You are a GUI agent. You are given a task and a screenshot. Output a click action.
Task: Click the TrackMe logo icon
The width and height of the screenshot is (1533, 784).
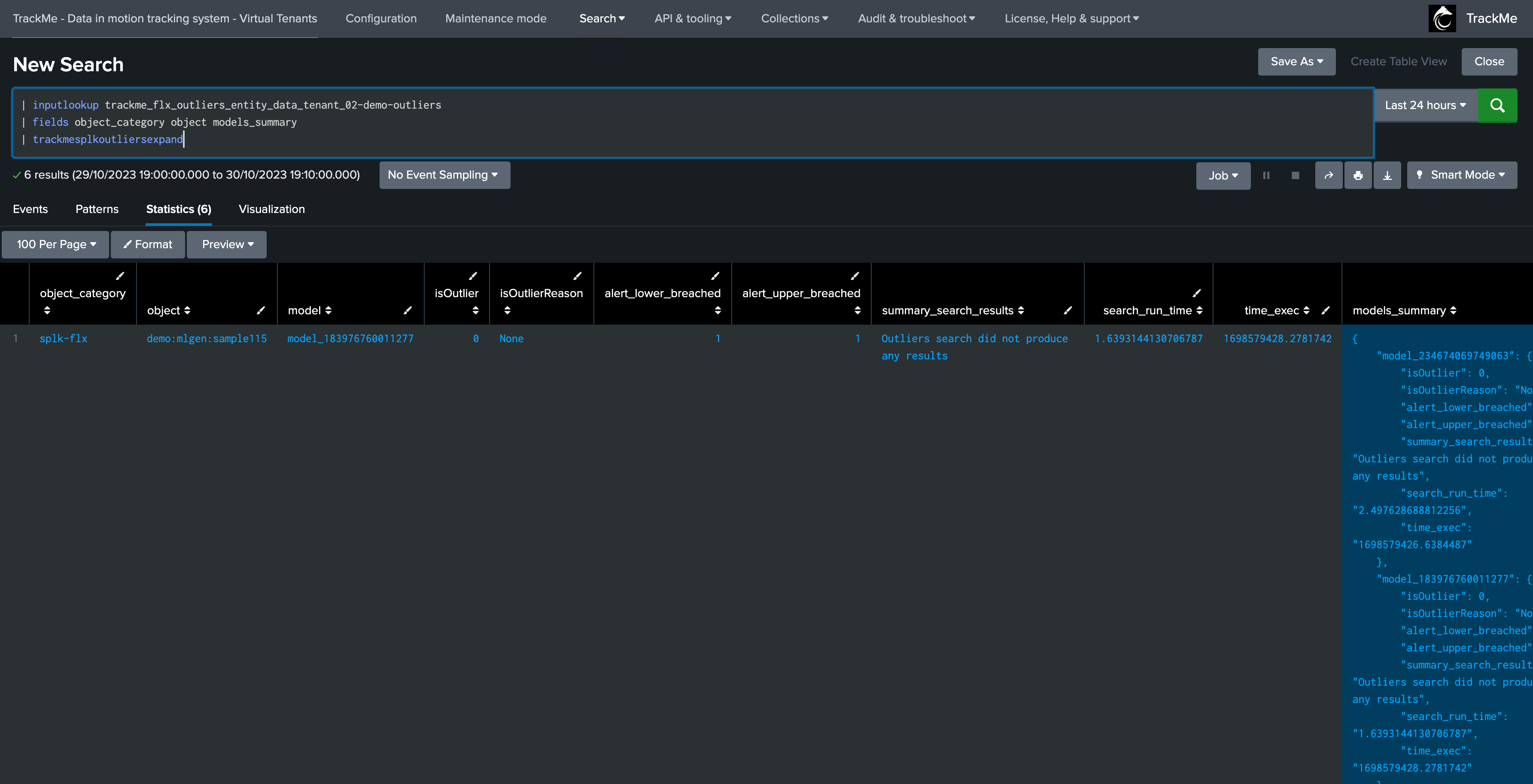pyautogui.click(x=1442, y=18)
